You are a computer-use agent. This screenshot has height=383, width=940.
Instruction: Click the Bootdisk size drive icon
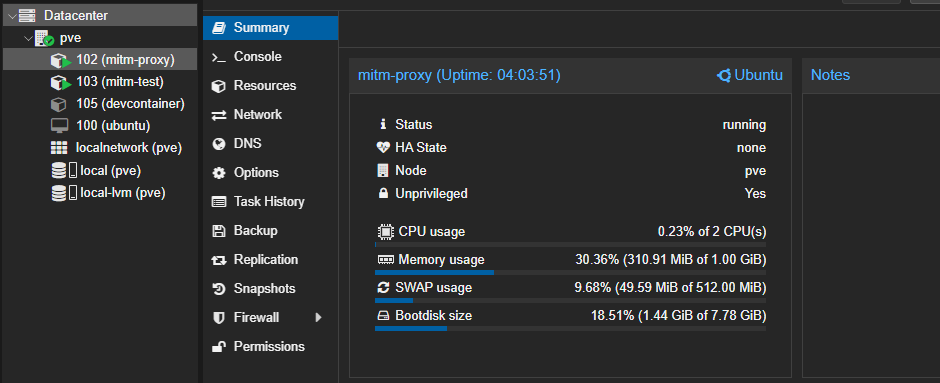(382, 316)
